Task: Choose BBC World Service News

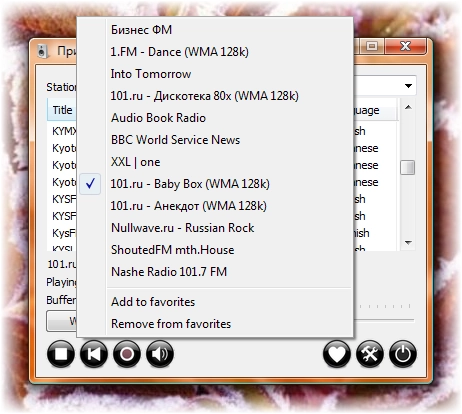Action: tap(215, 140)
